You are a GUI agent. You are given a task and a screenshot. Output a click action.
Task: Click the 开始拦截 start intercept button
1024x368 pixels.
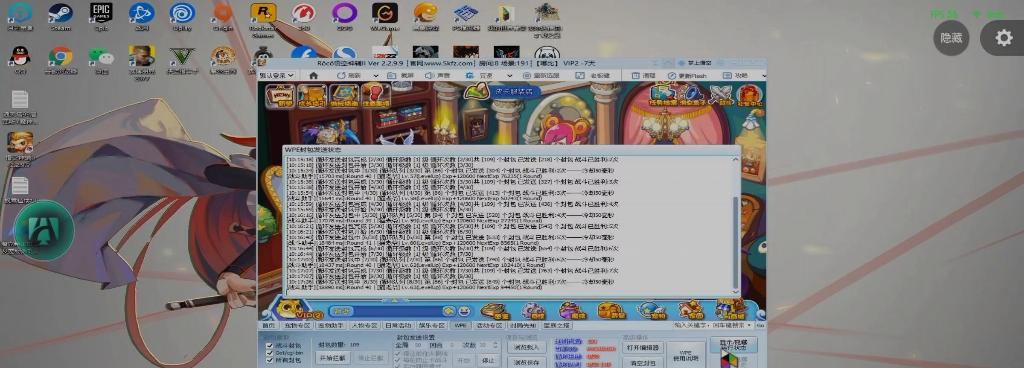tap(333, 358)
